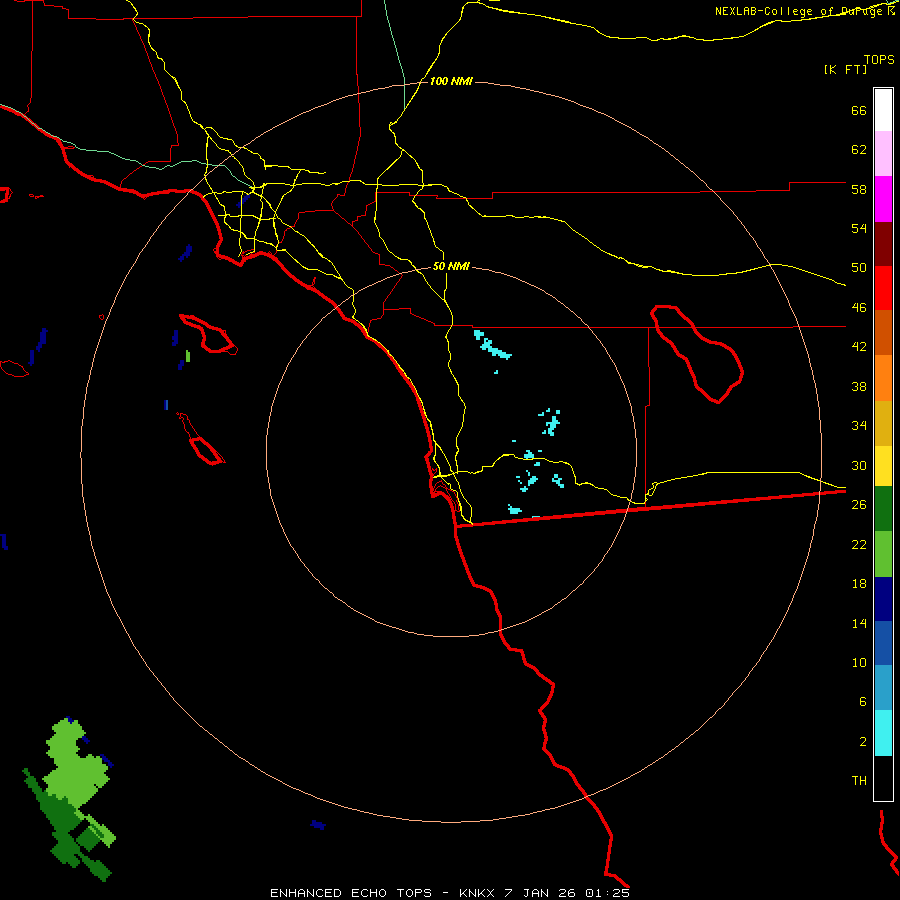Click the small green echo west of Catalina

(188, 356)
